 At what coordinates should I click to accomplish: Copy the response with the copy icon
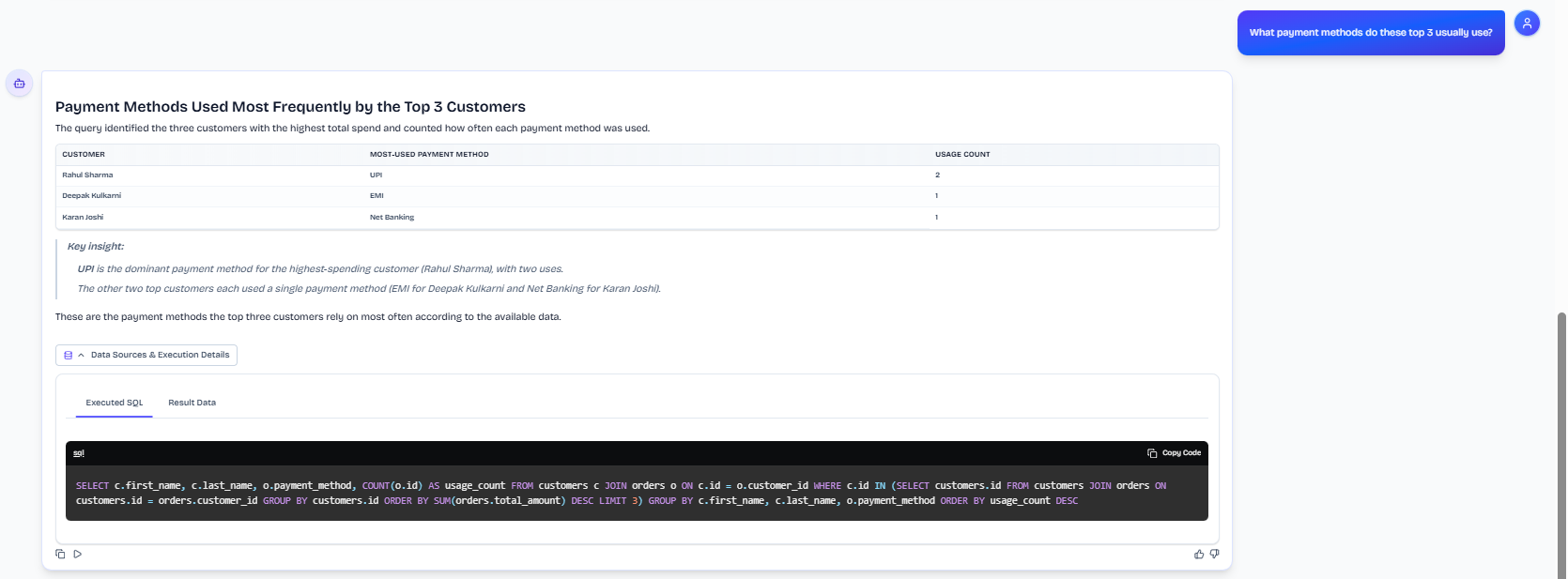(60, 554)
